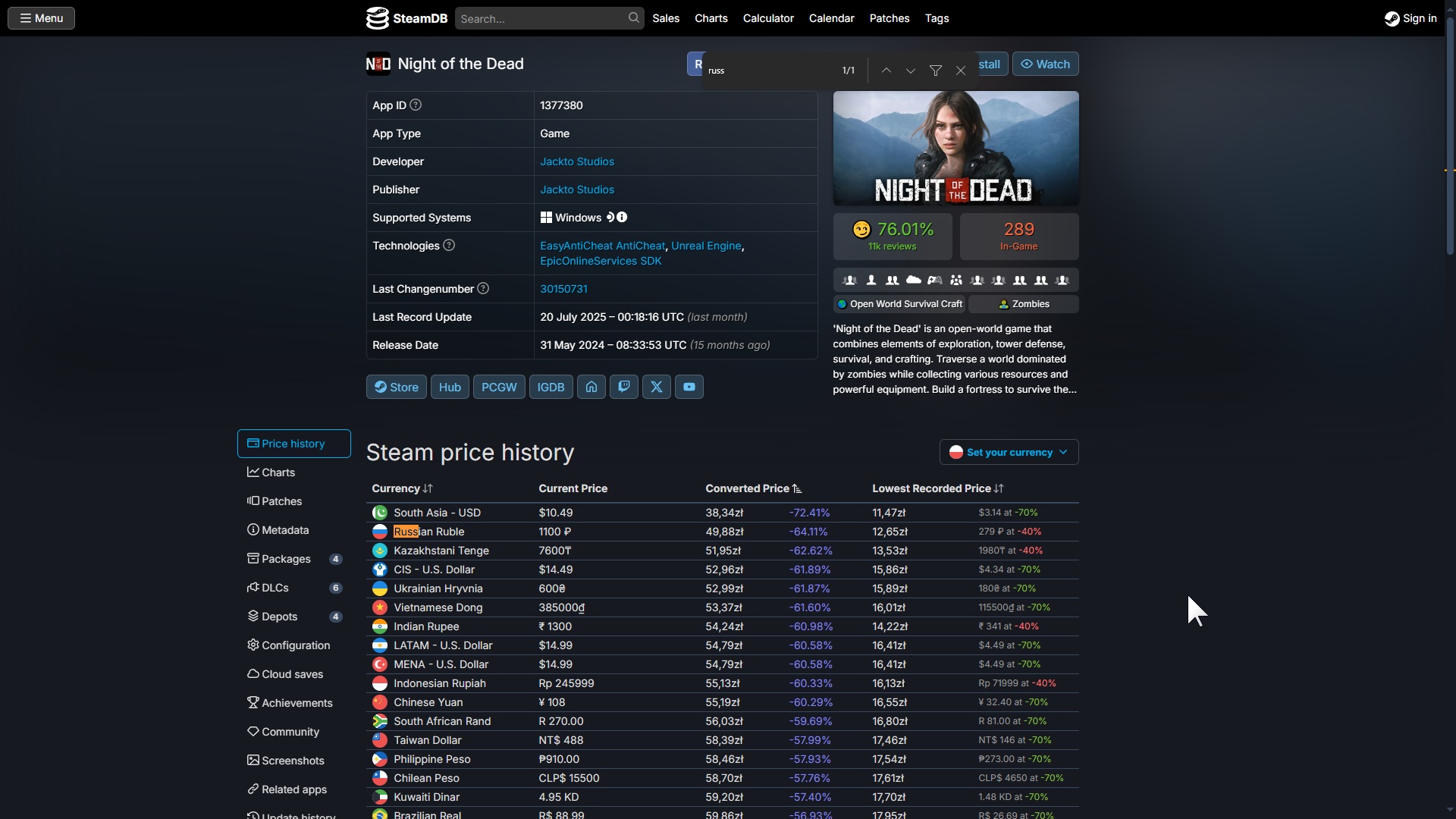Click the Night of the Dead cover image
The image size is (1456, 819).
click(x=955, y=148)
